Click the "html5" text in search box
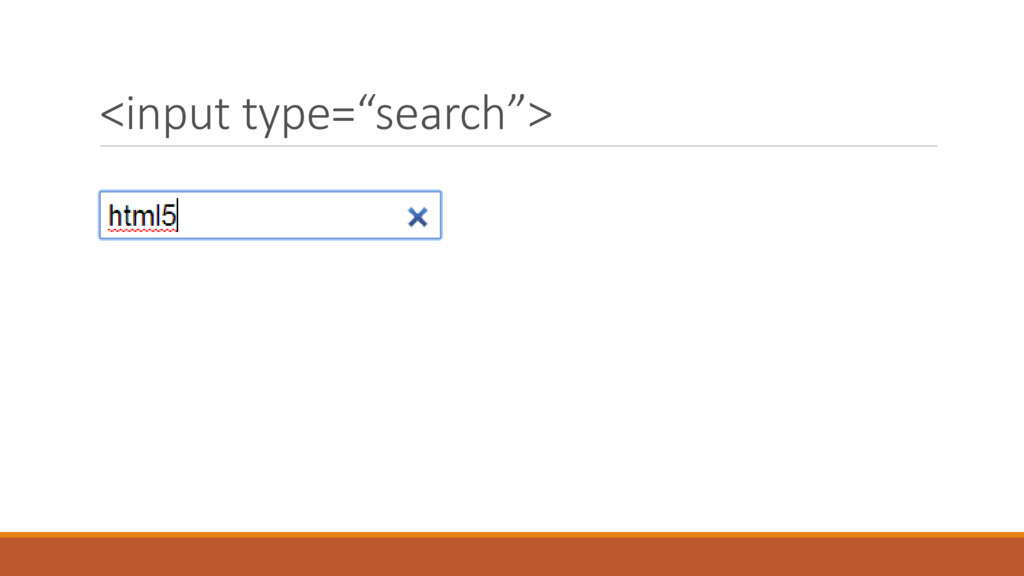 pyautogui.click(x=140, y=215)
